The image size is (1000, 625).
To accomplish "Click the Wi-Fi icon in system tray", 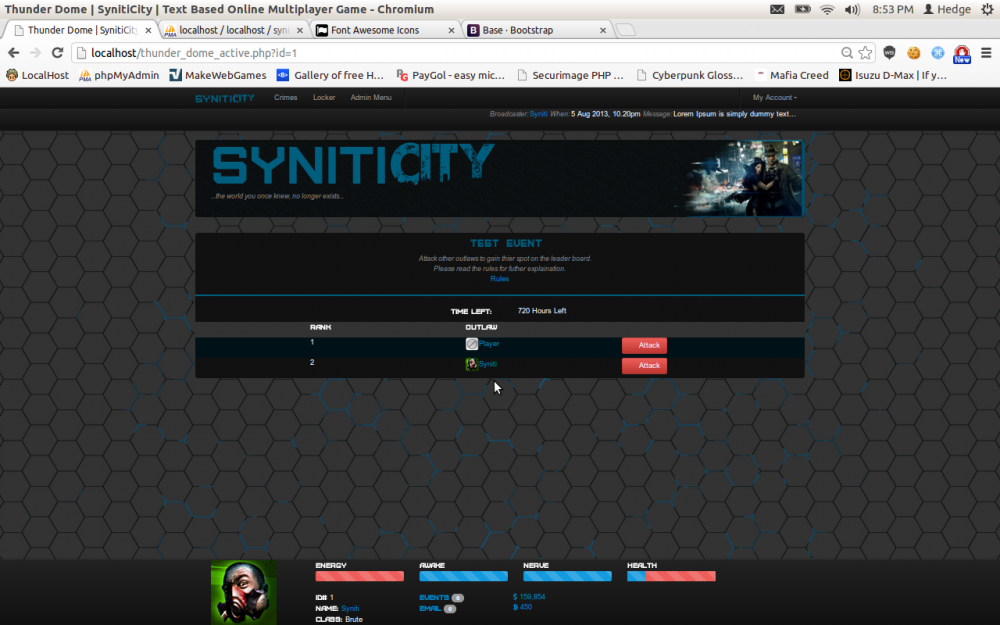I will point(827,9).
